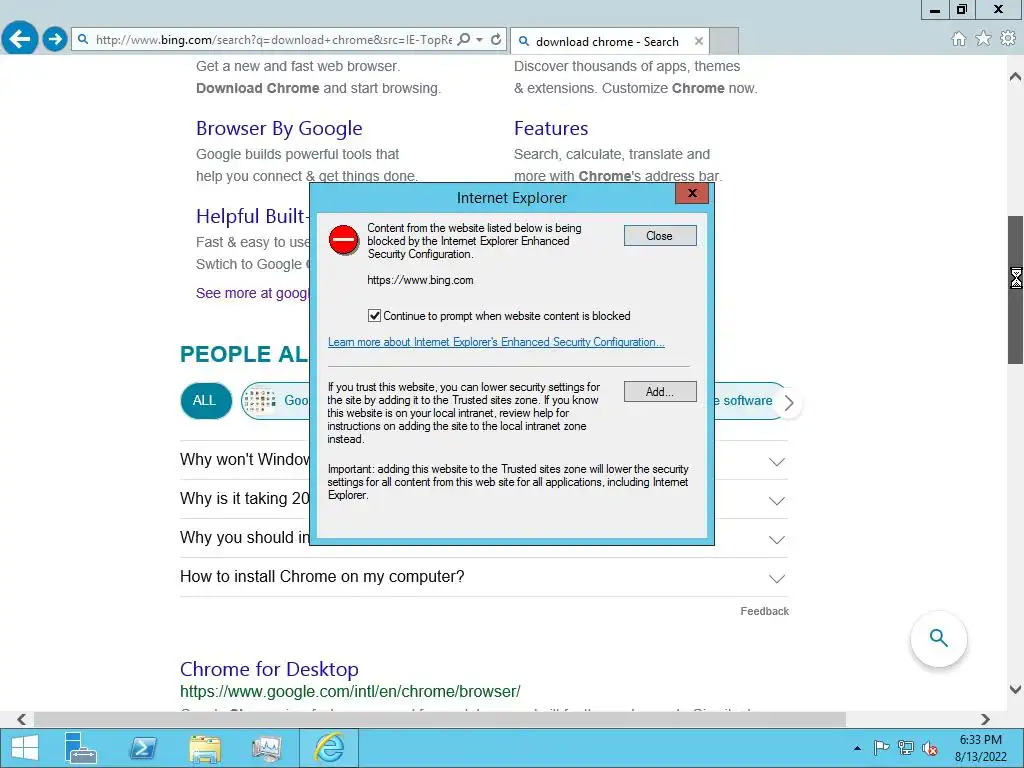Click the Add... button in dialog
Viewport: 1024px width, 768px height.
[x=660, y=392]
